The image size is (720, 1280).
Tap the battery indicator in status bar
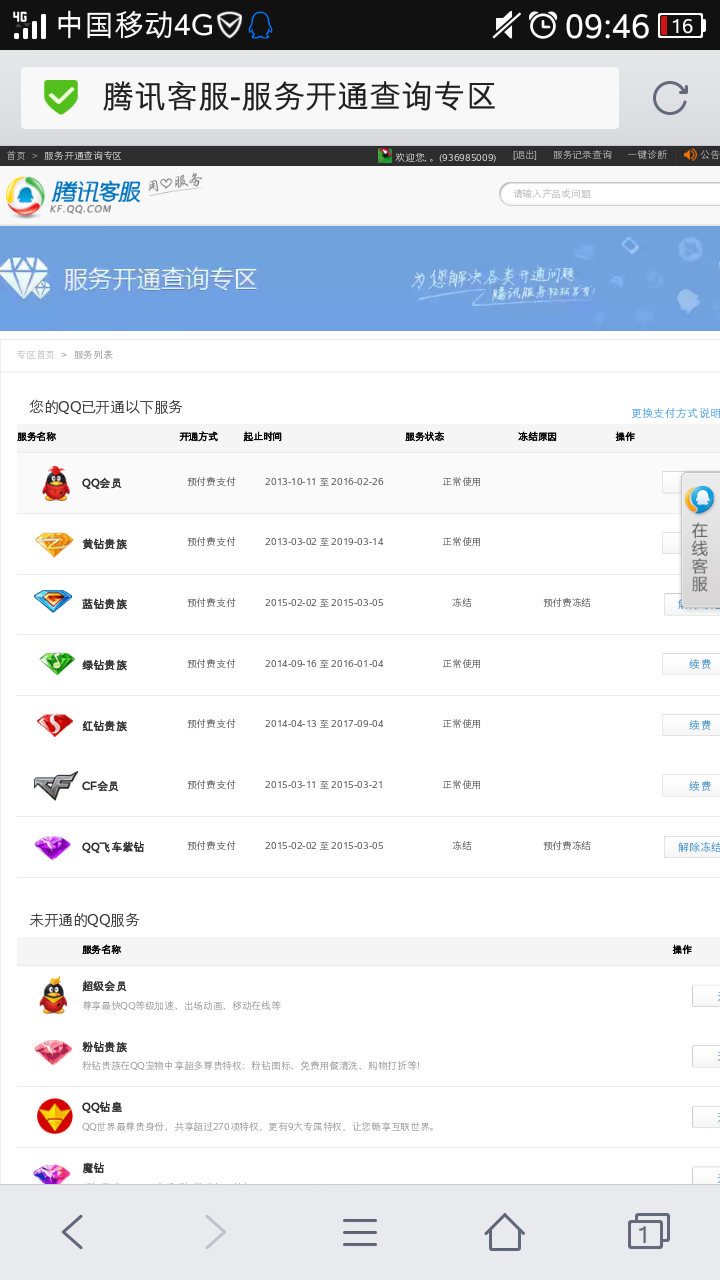[681, 25]
